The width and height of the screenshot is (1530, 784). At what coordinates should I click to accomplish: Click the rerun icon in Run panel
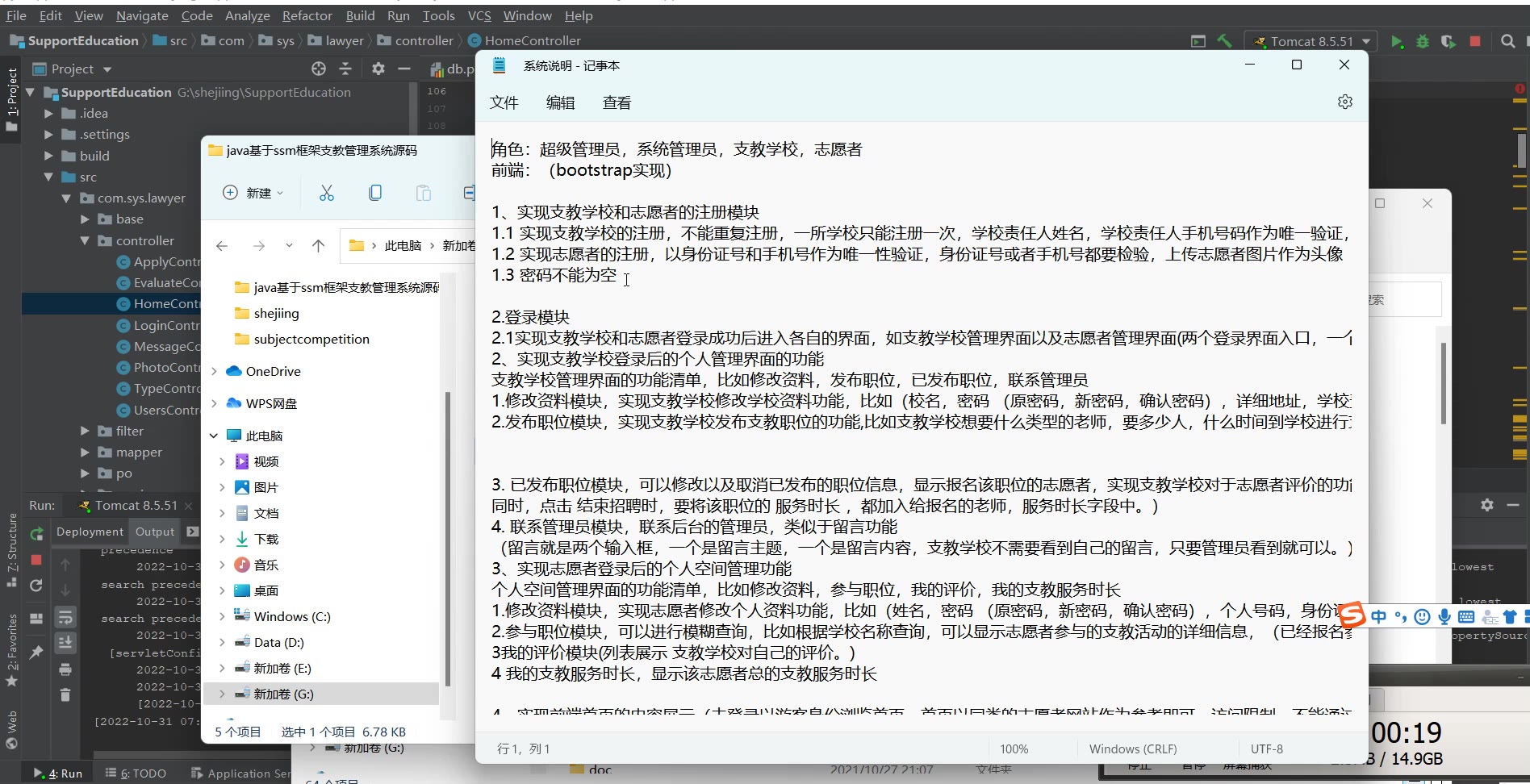(x=36, y=533)
